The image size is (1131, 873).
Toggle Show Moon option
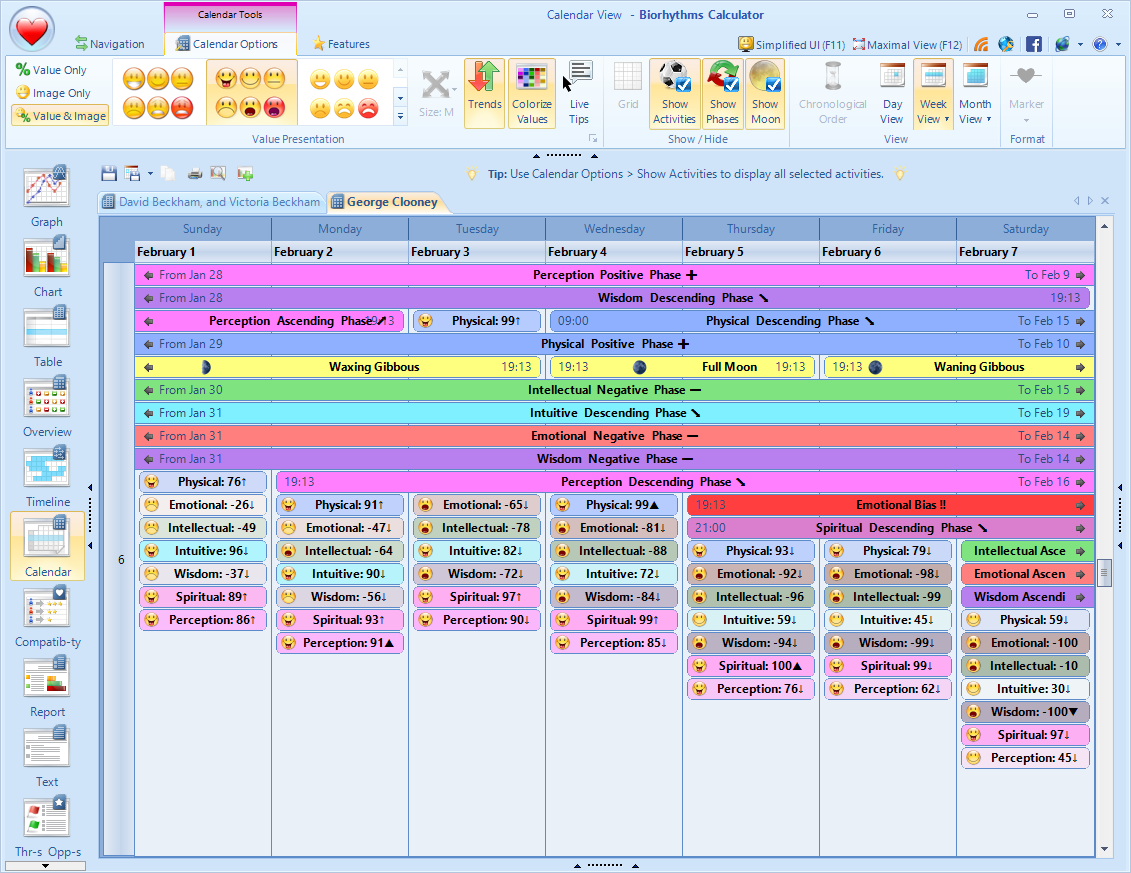765,94
